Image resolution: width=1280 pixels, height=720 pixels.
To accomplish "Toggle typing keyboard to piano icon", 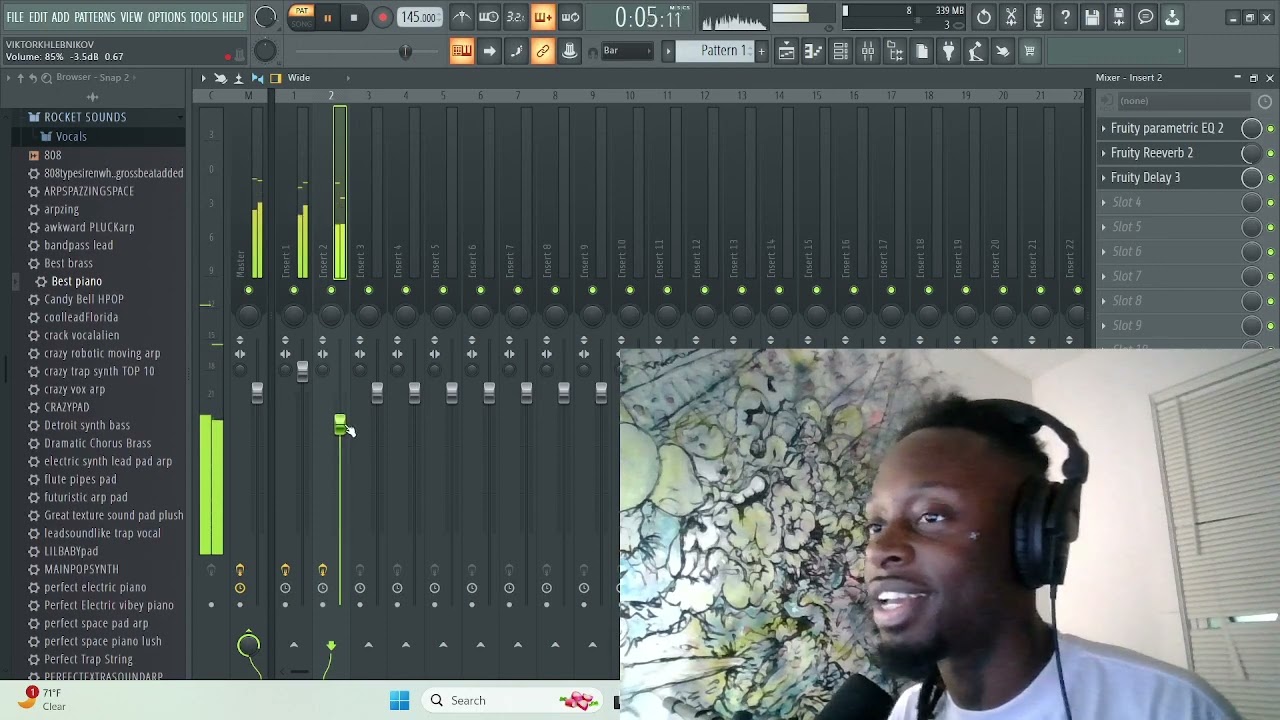I will [x=461, y=51].
